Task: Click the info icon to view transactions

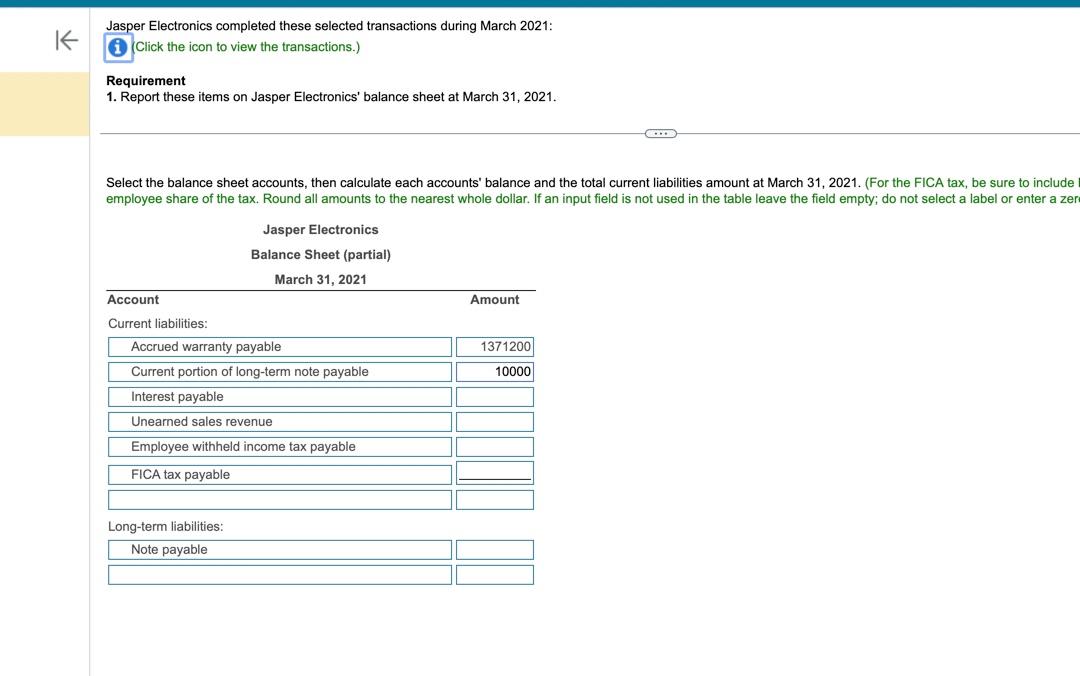Action: tap(115, 46)
